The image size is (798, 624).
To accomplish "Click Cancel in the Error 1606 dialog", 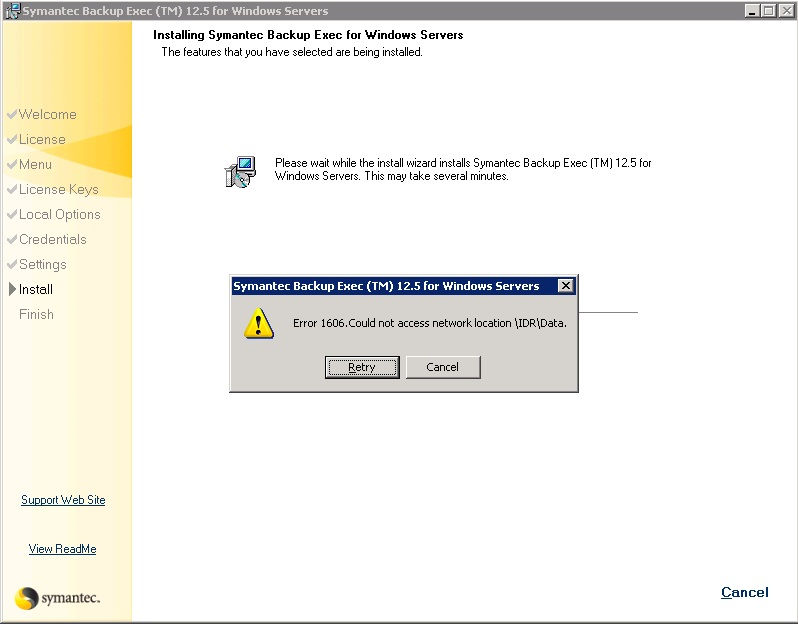I will pos(443,367).
